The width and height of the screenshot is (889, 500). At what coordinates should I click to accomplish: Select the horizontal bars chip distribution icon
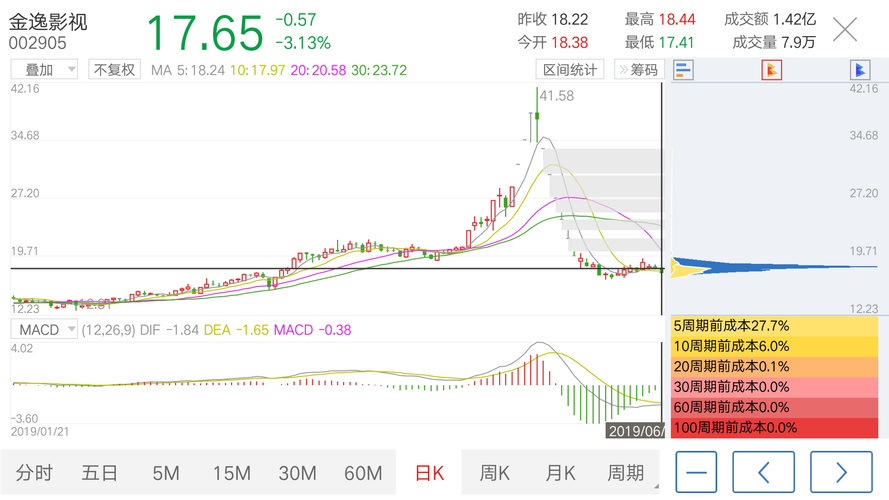[683, 70]
